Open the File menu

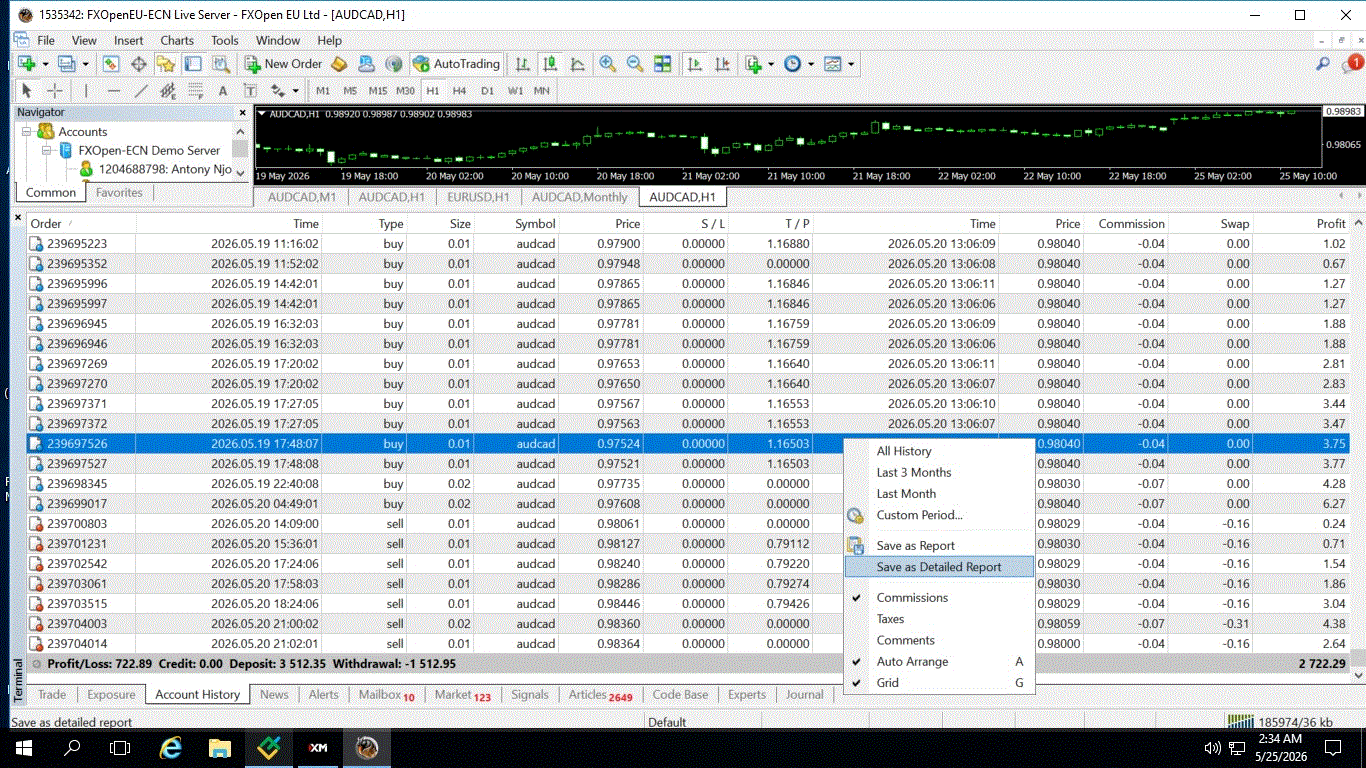point(46,41)
